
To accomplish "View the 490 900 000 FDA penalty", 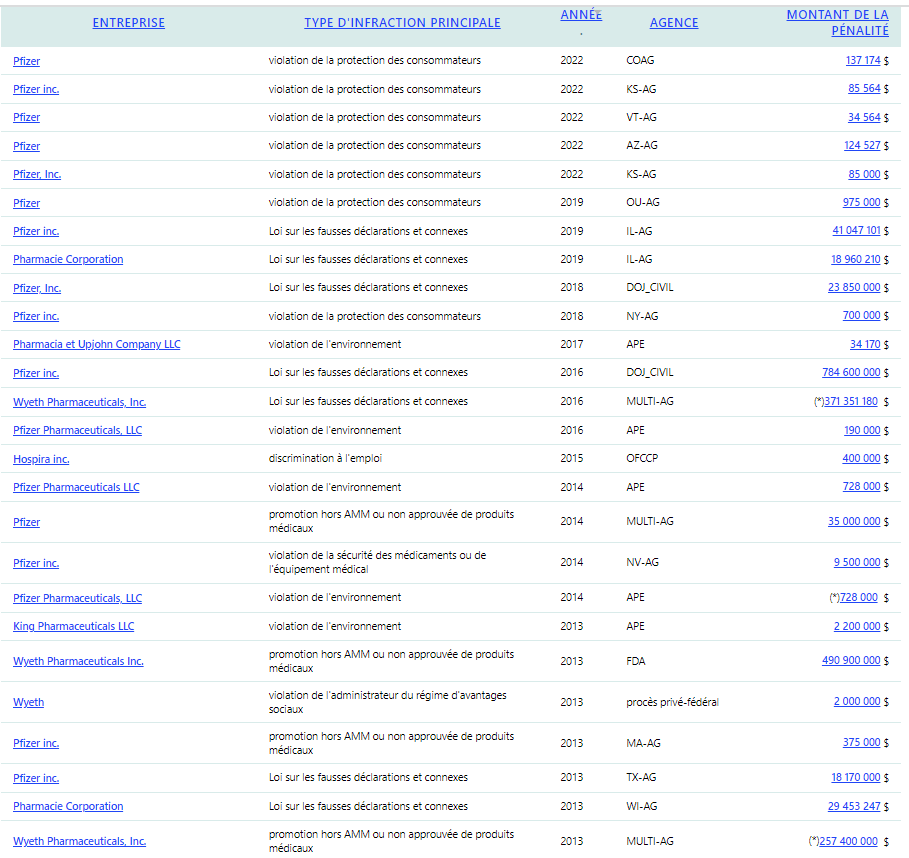I will tap(851, 661).
